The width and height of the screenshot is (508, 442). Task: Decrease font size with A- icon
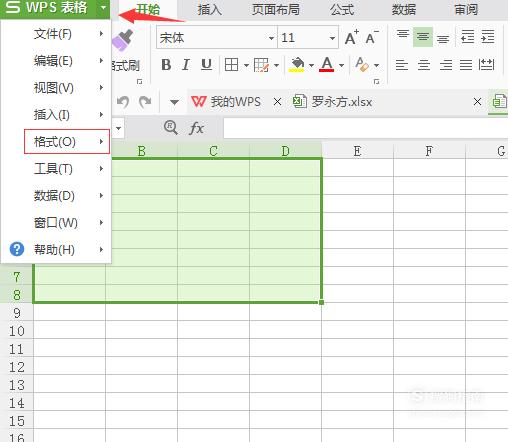pos(372,37)
